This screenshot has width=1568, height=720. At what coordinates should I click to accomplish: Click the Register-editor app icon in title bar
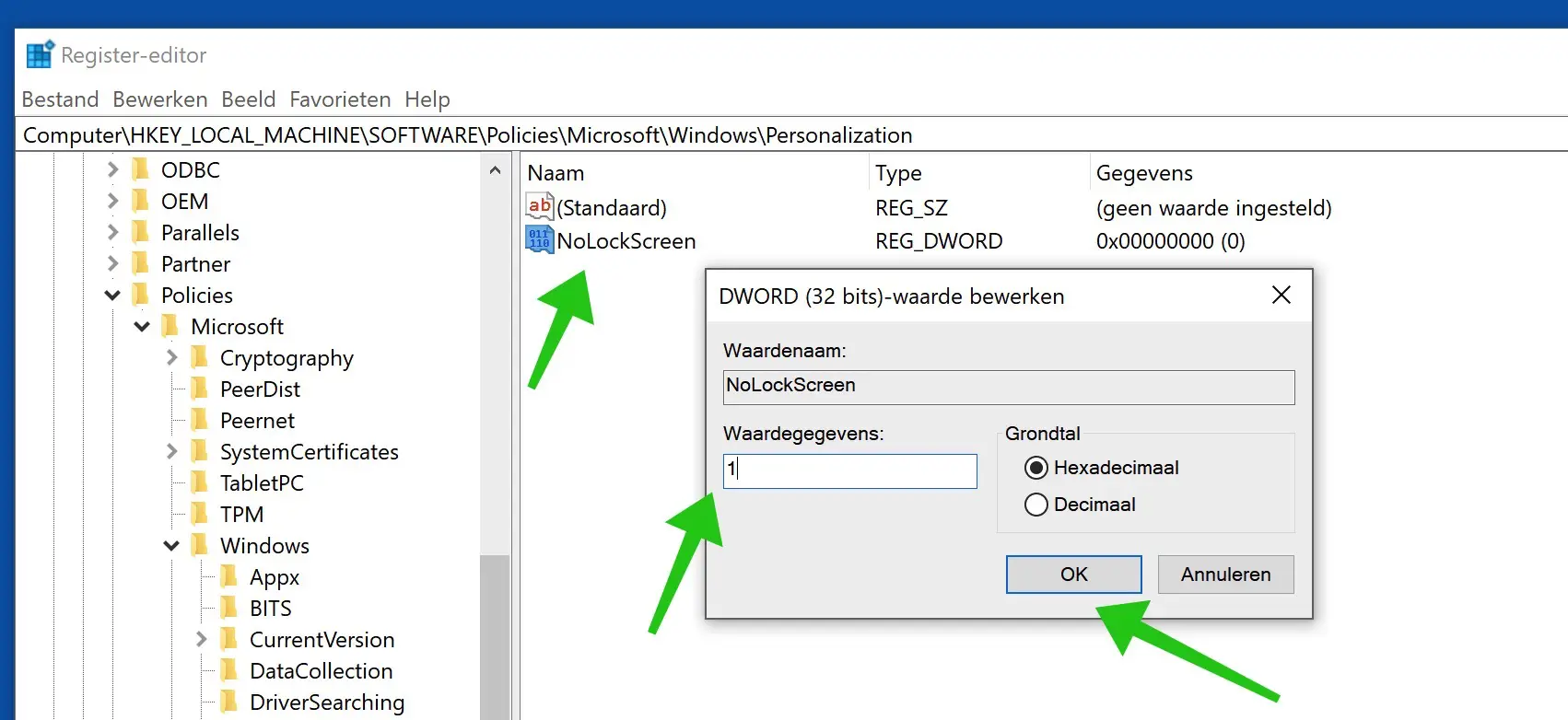click(40, 54)
